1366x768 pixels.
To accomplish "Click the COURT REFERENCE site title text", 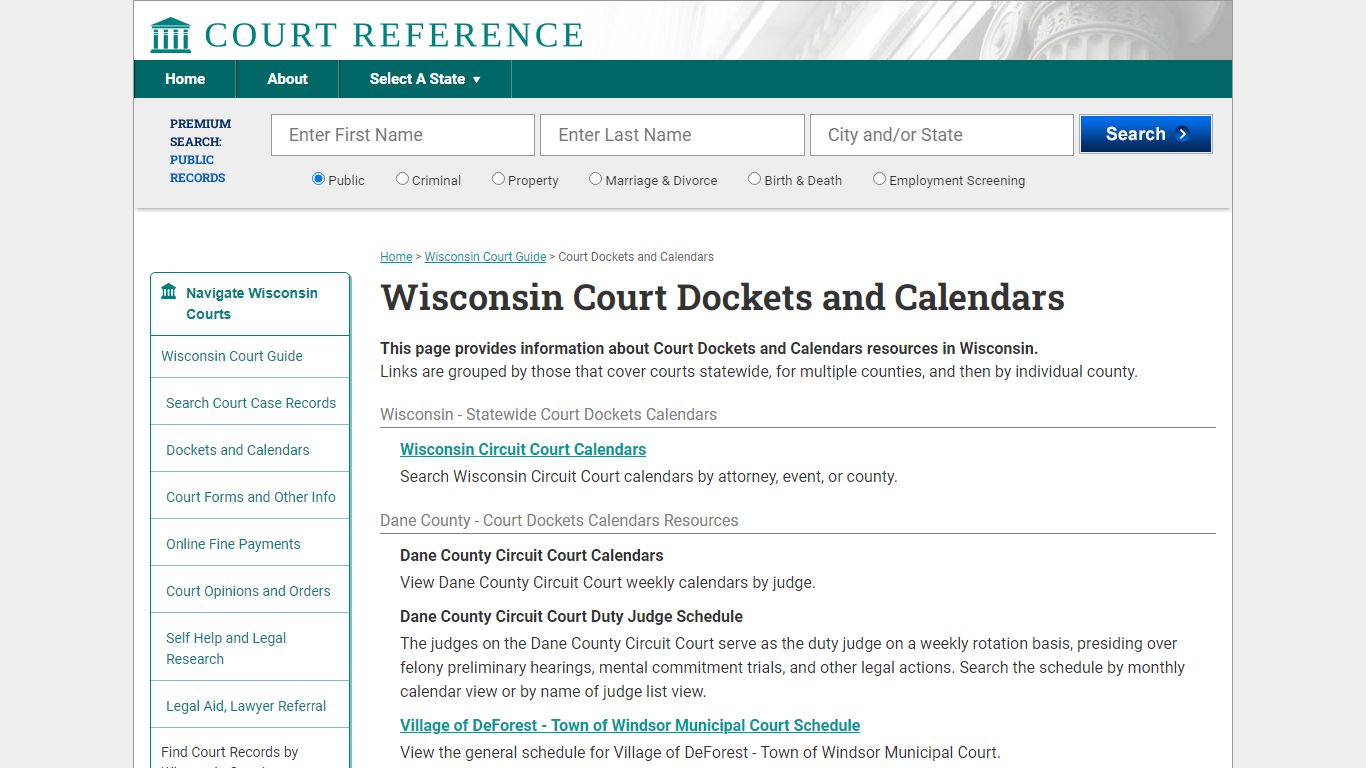I will point(394,35).
